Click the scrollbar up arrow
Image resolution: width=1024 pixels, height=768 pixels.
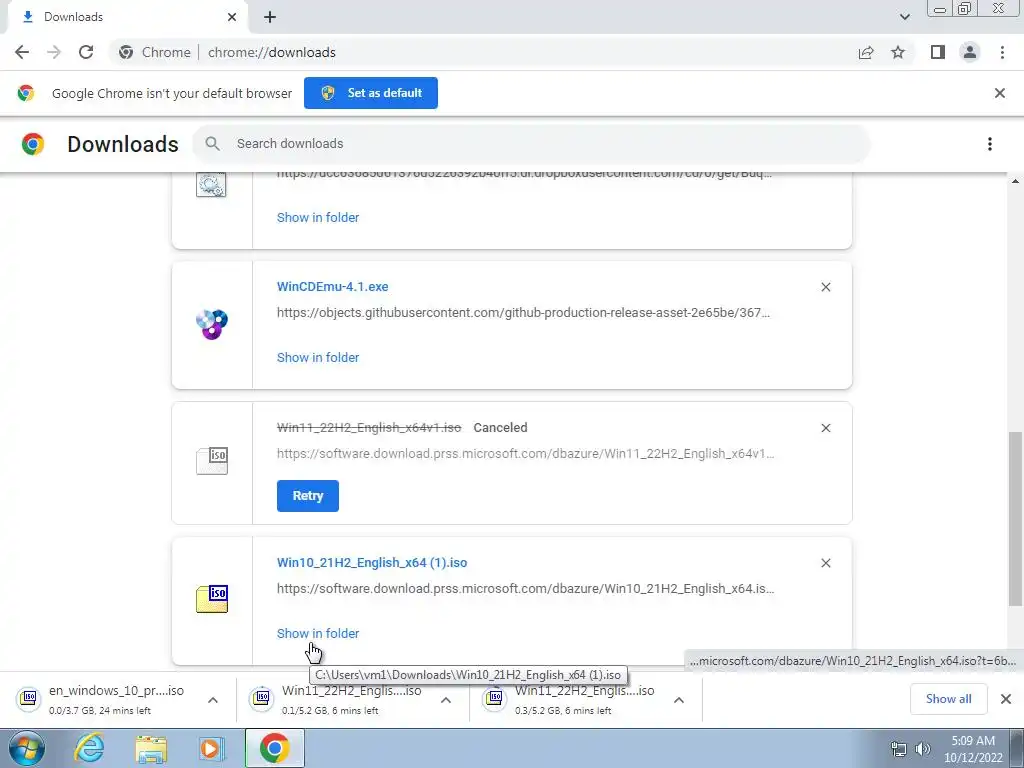tap(1015, 180)
